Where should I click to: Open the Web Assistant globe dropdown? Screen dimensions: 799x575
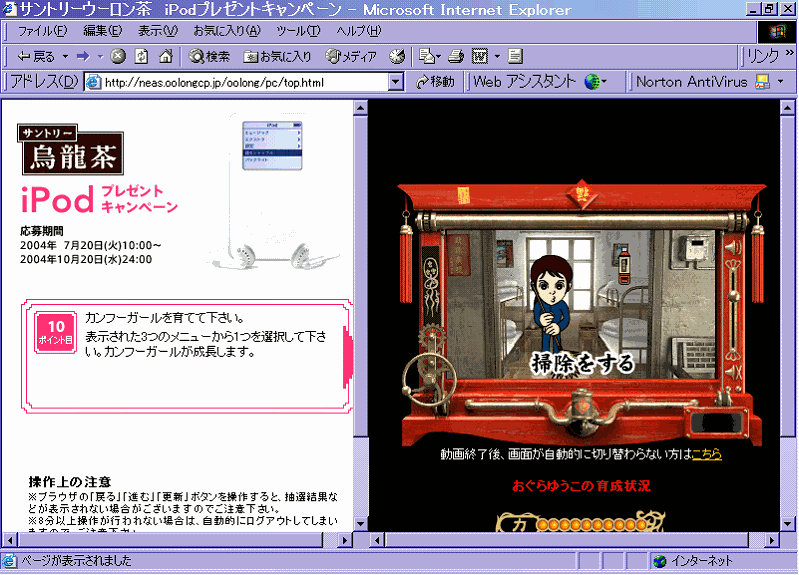595,82
